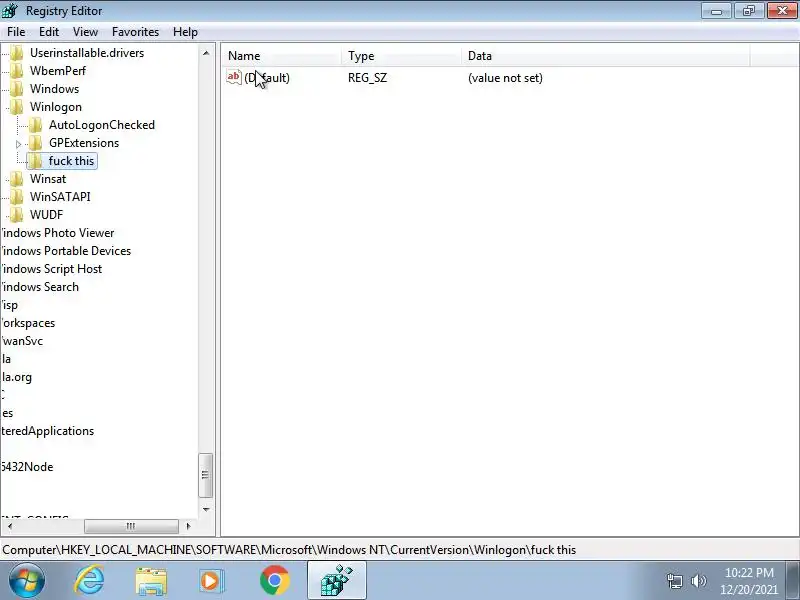This screenshot has height=600, width=800.
Task: Click the Show desktop button
Action: click(793, 581)
